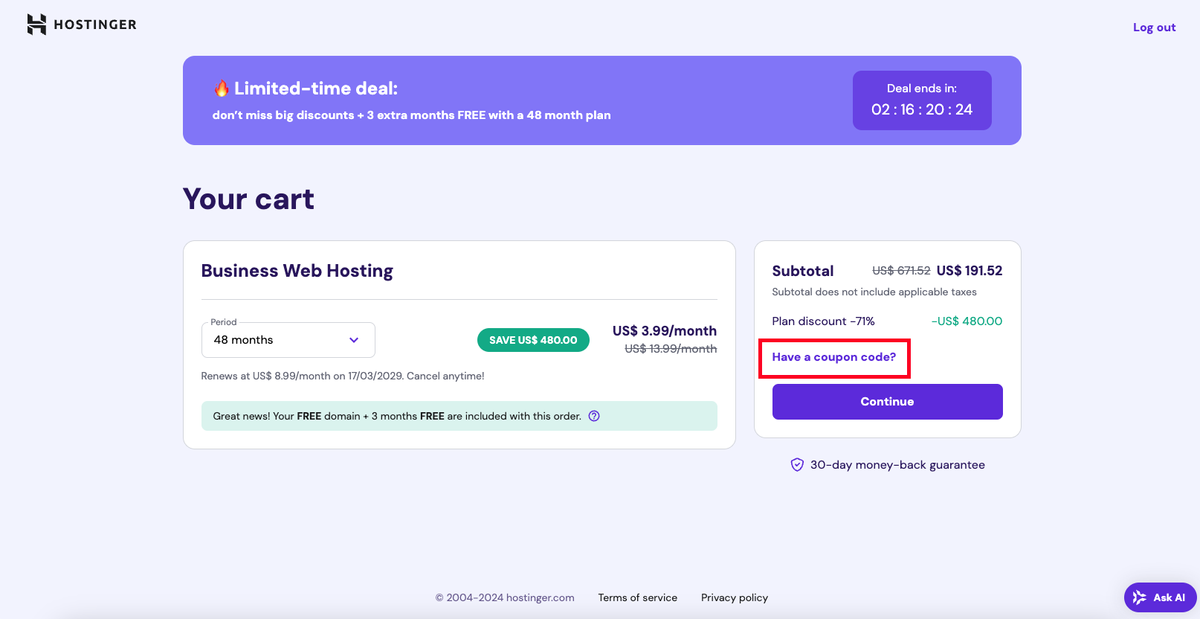Click the hostinger.com copyright link
Screen dimensions: 1200x619
pos(504,597)
